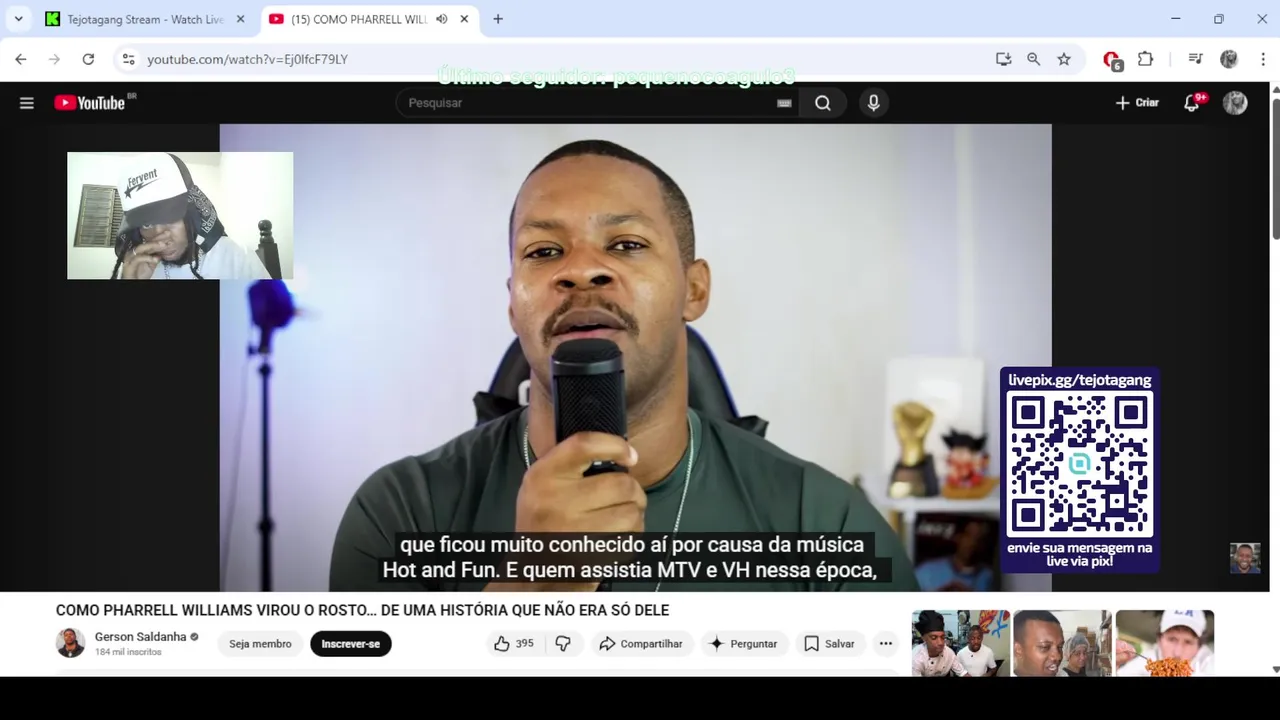This screenshot has height=720, width=1280.
Task: Click the video player to pause
Action: tap(635, 357)
